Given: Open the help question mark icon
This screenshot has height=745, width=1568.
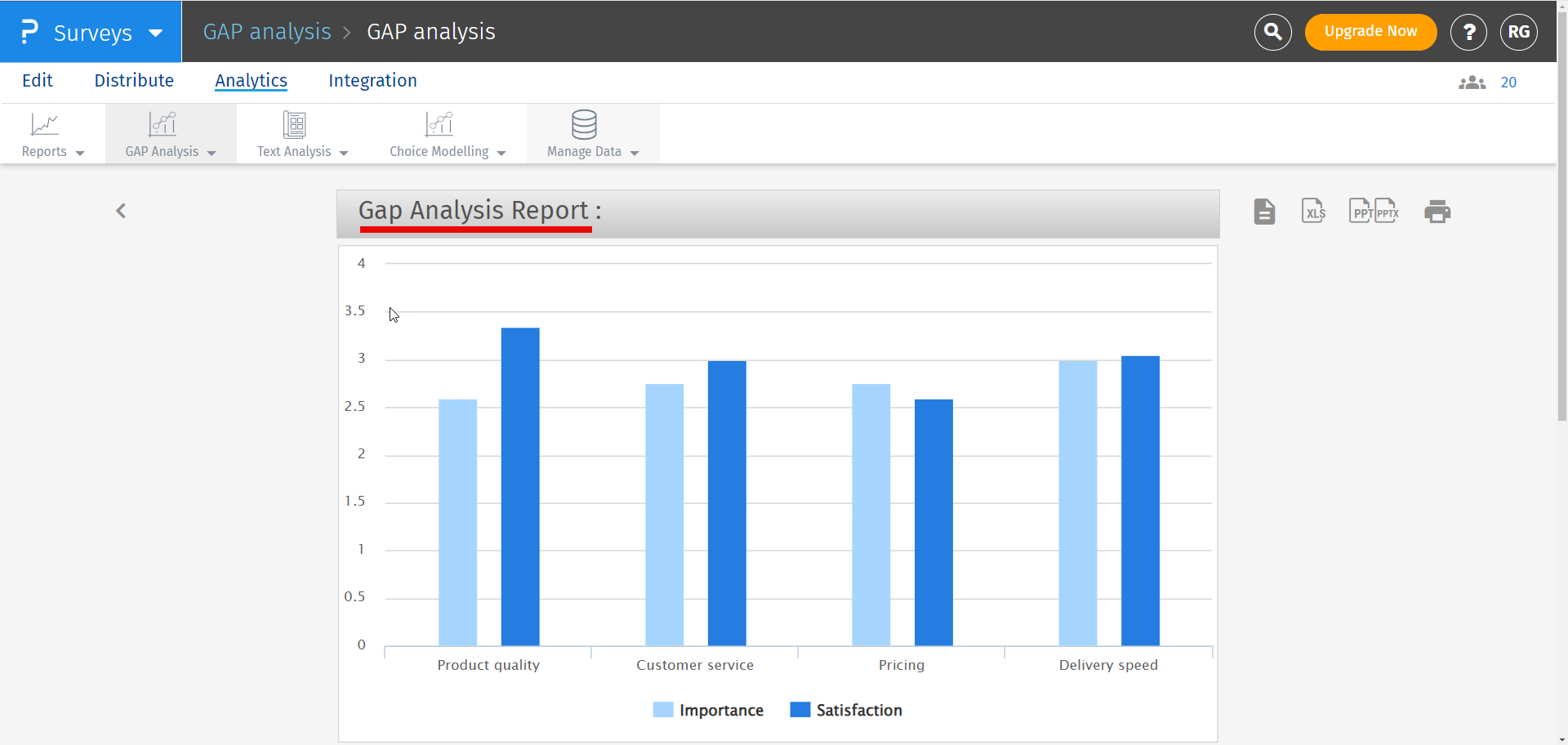Looking at the screenshot, I should [x=1468, y=32].
